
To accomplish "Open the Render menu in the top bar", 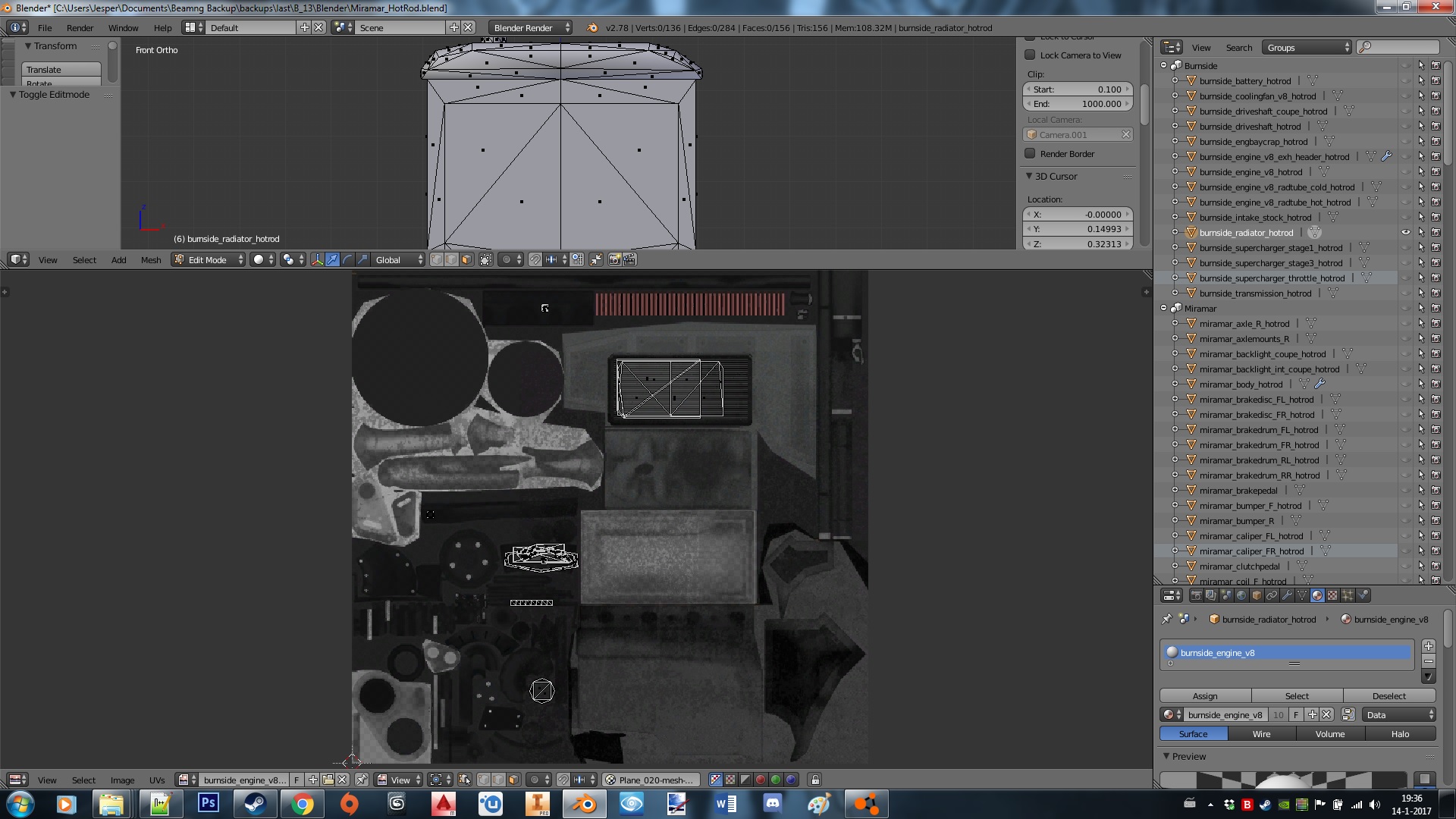I will coord(80,27).
